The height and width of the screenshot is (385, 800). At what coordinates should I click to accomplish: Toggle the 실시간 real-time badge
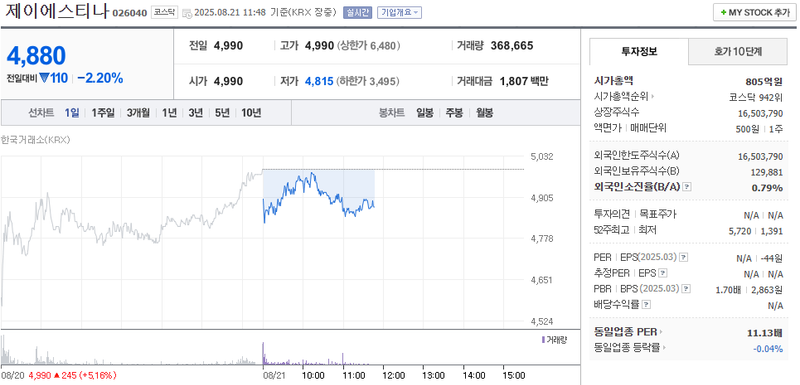358,12
